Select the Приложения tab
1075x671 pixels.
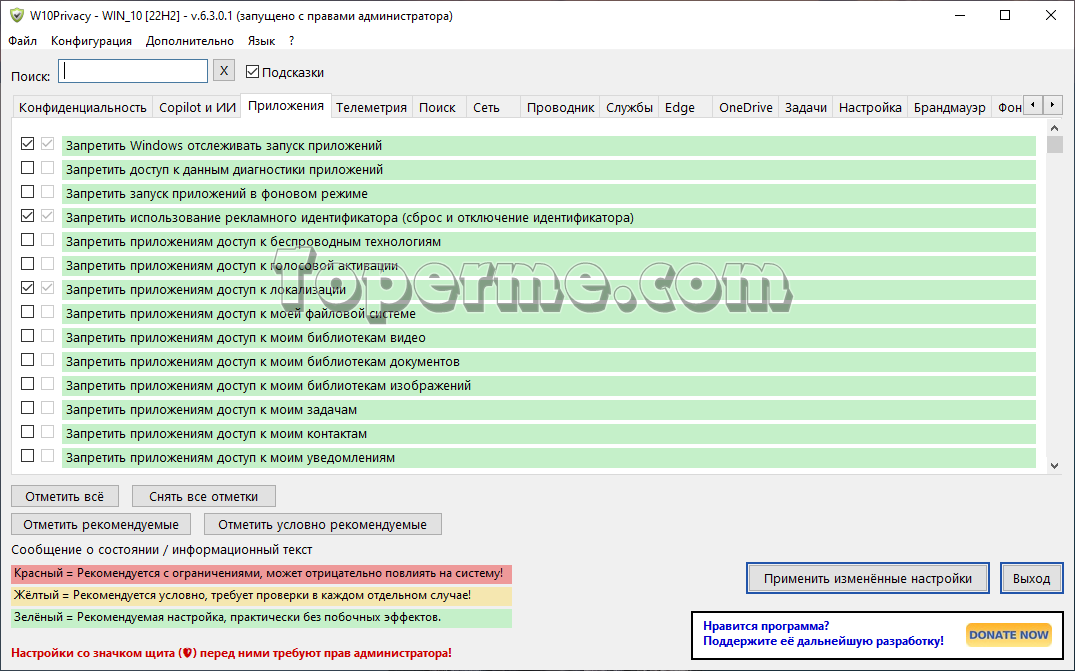click(286, 106)
